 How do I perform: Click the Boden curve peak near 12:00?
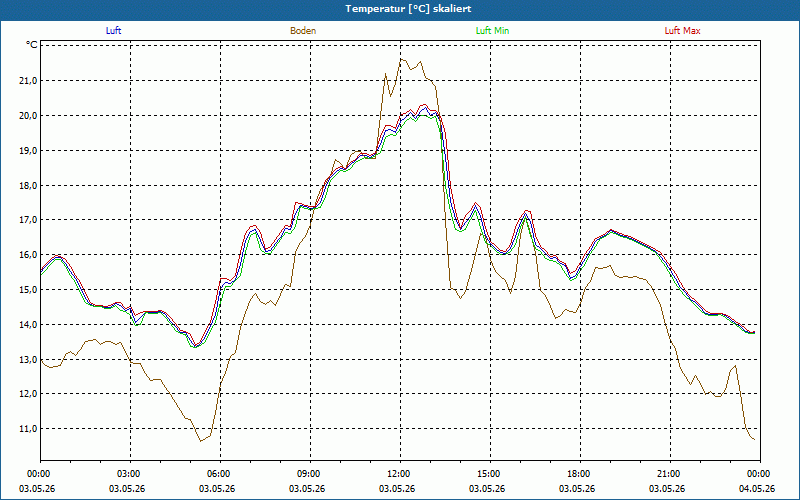point(401,59)
